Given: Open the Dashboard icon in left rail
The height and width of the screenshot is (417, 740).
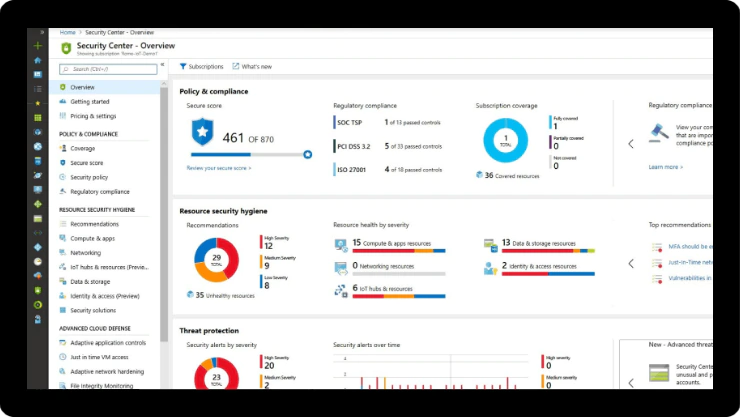Looking at the screenshot, I should [38, 75].
